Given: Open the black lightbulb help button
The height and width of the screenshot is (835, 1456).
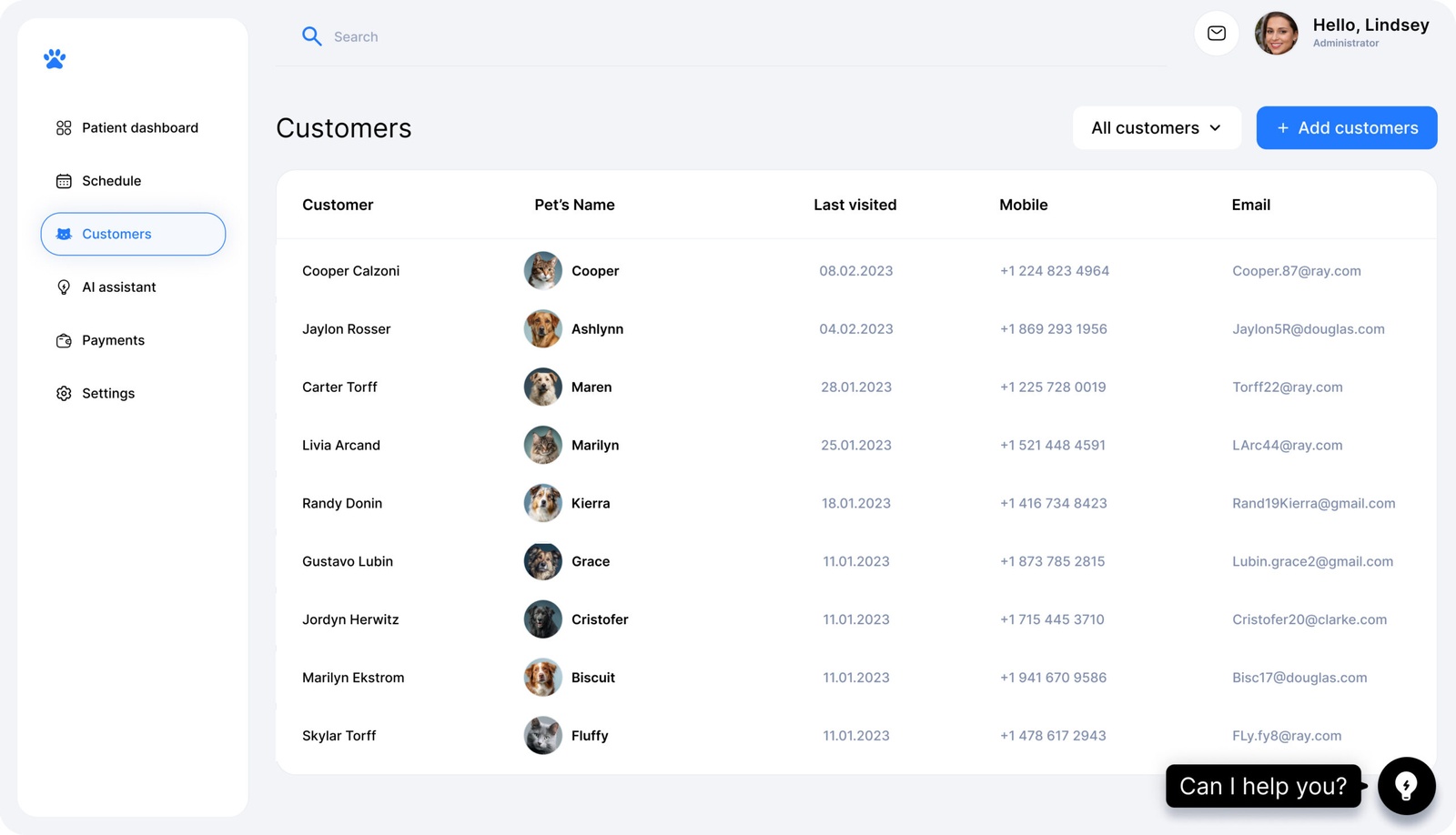Looking at the screenshot, I should click(x=1406, y=786).
